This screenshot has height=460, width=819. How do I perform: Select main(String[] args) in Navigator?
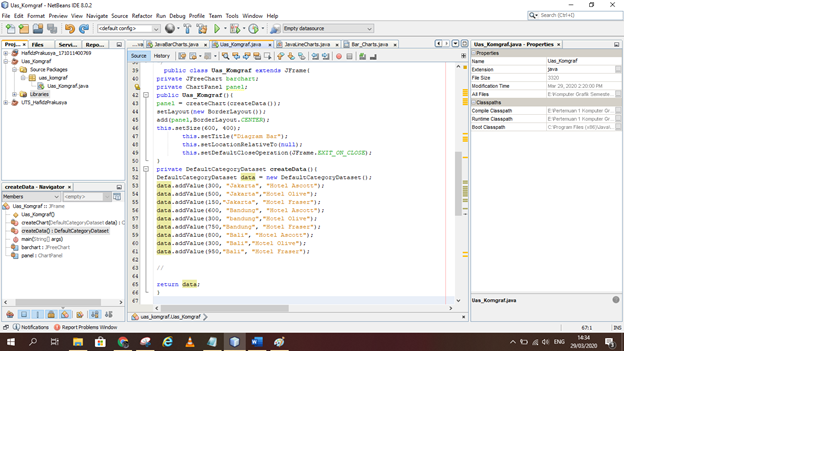[42, 239]
